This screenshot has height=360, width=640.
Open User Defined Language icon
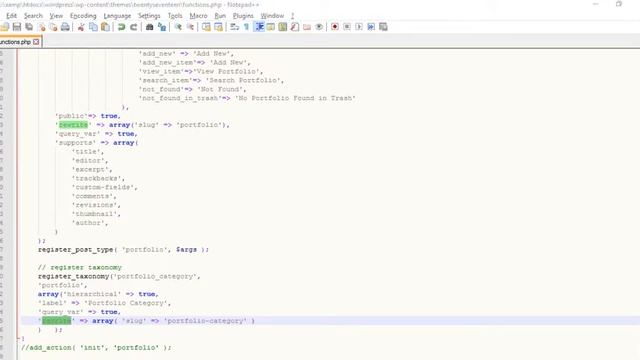tap(271, 27)
